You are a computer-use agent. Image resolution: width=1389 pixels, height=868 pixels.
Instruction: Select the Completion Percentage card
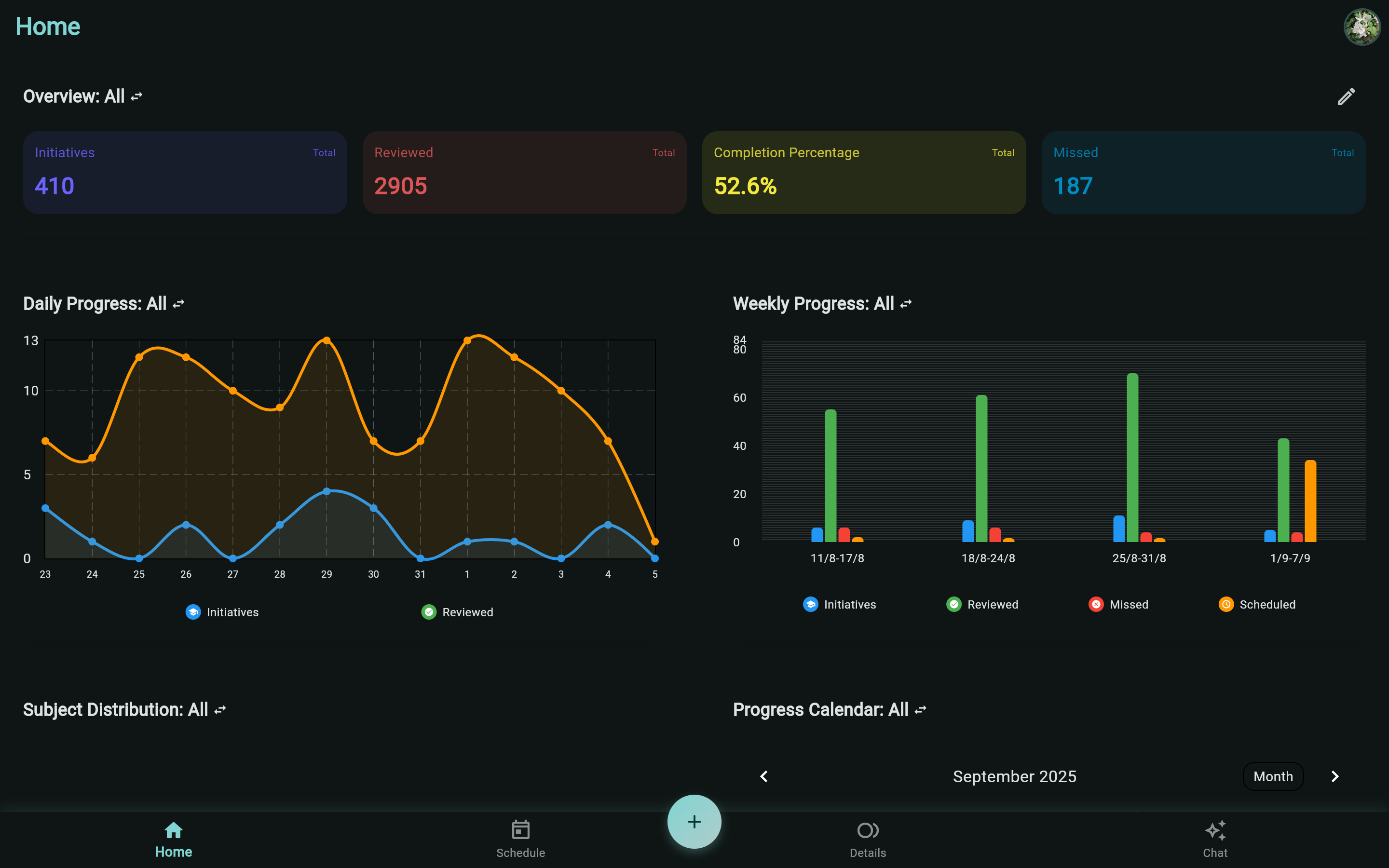(x=864, y=173)
